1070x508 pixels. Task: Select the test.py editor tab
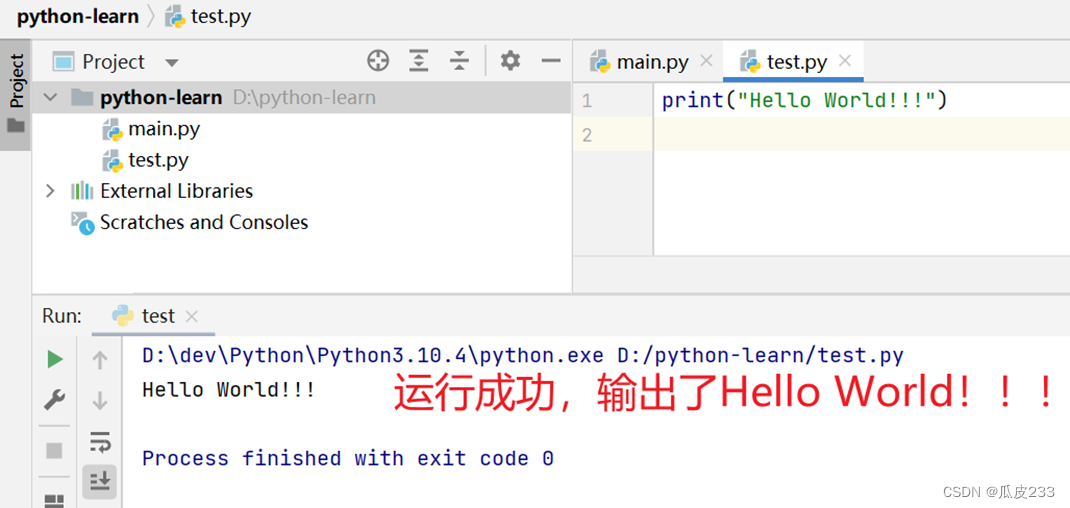click(x=793, y=61)
